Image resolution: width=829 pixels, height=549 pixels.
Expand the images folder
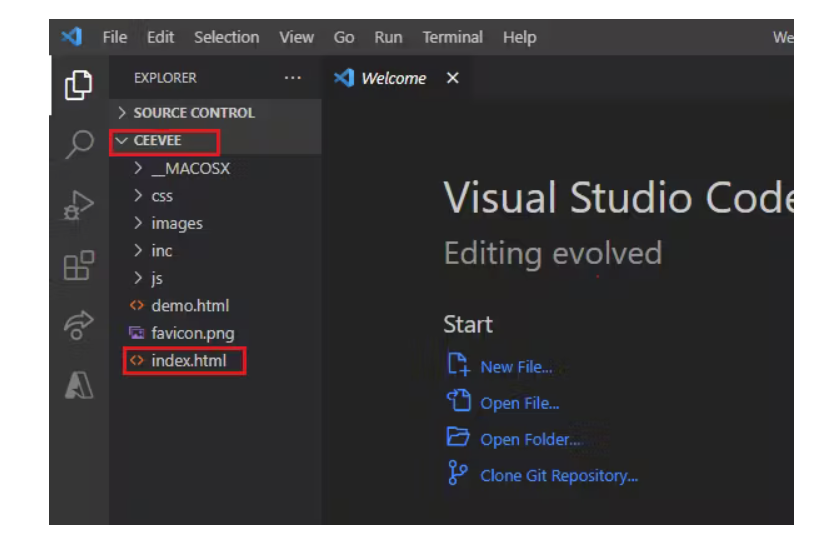pos(176,223)
